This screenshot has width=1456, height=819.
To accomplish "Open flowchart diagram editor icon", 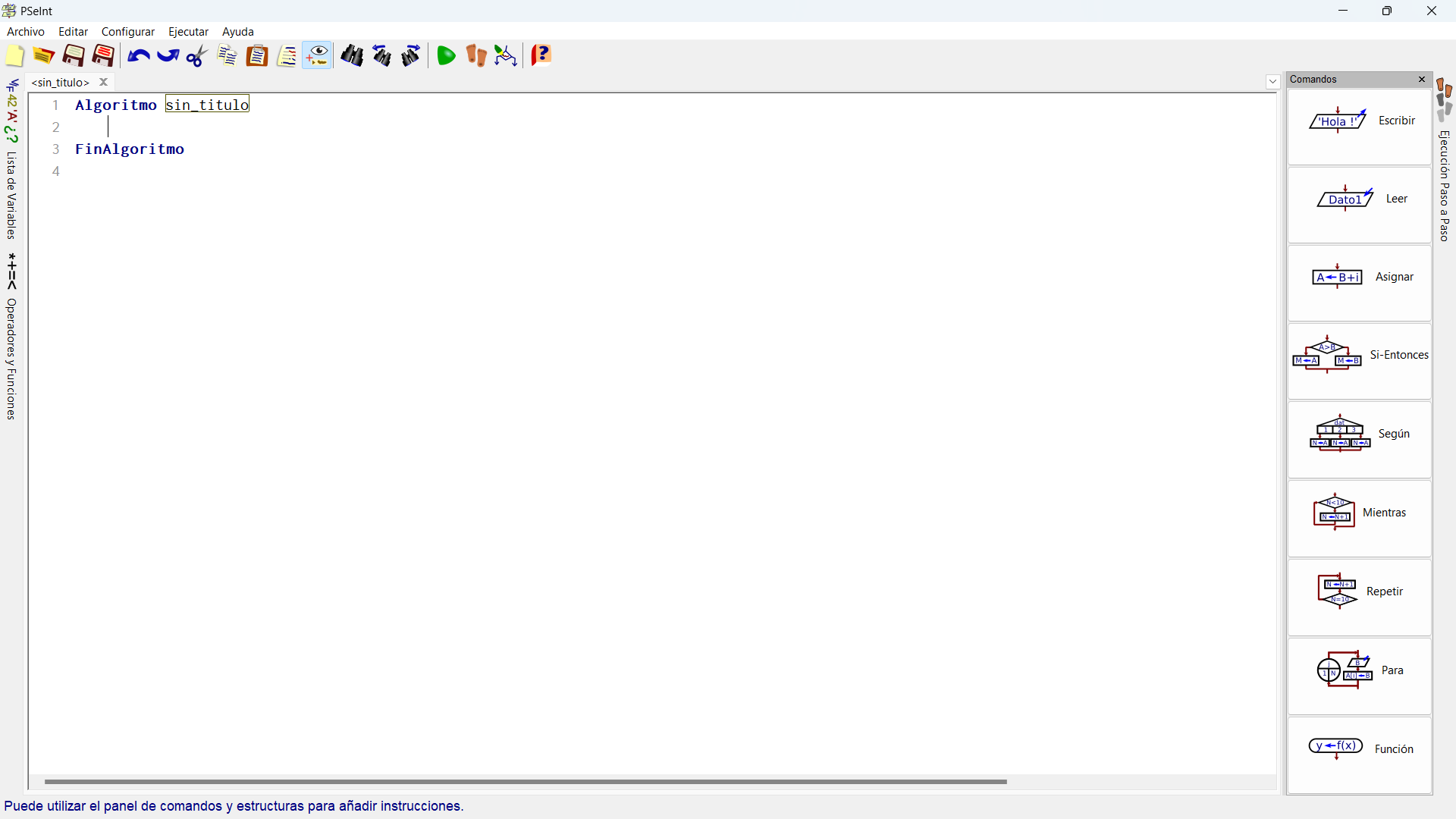I will click(505, 56).
